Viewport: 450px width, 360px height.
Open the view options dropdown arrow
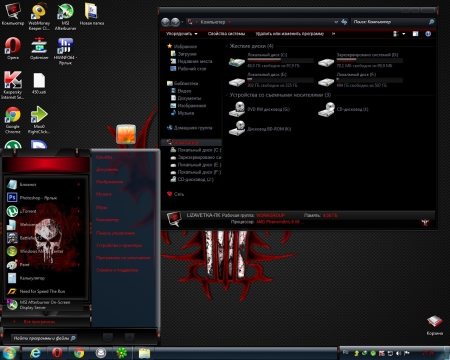click(404, 34)
